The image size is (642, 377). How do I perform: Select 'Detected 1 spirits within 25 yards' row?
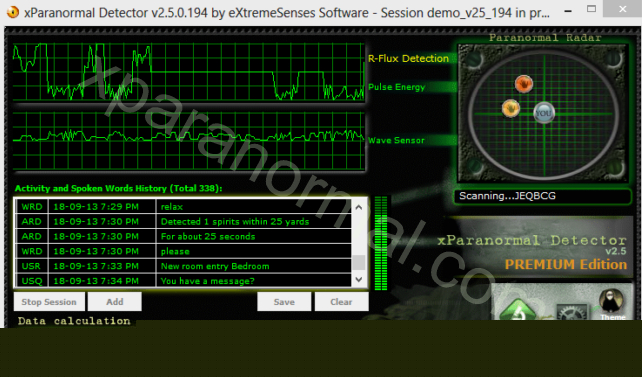(x=183, y=221)
